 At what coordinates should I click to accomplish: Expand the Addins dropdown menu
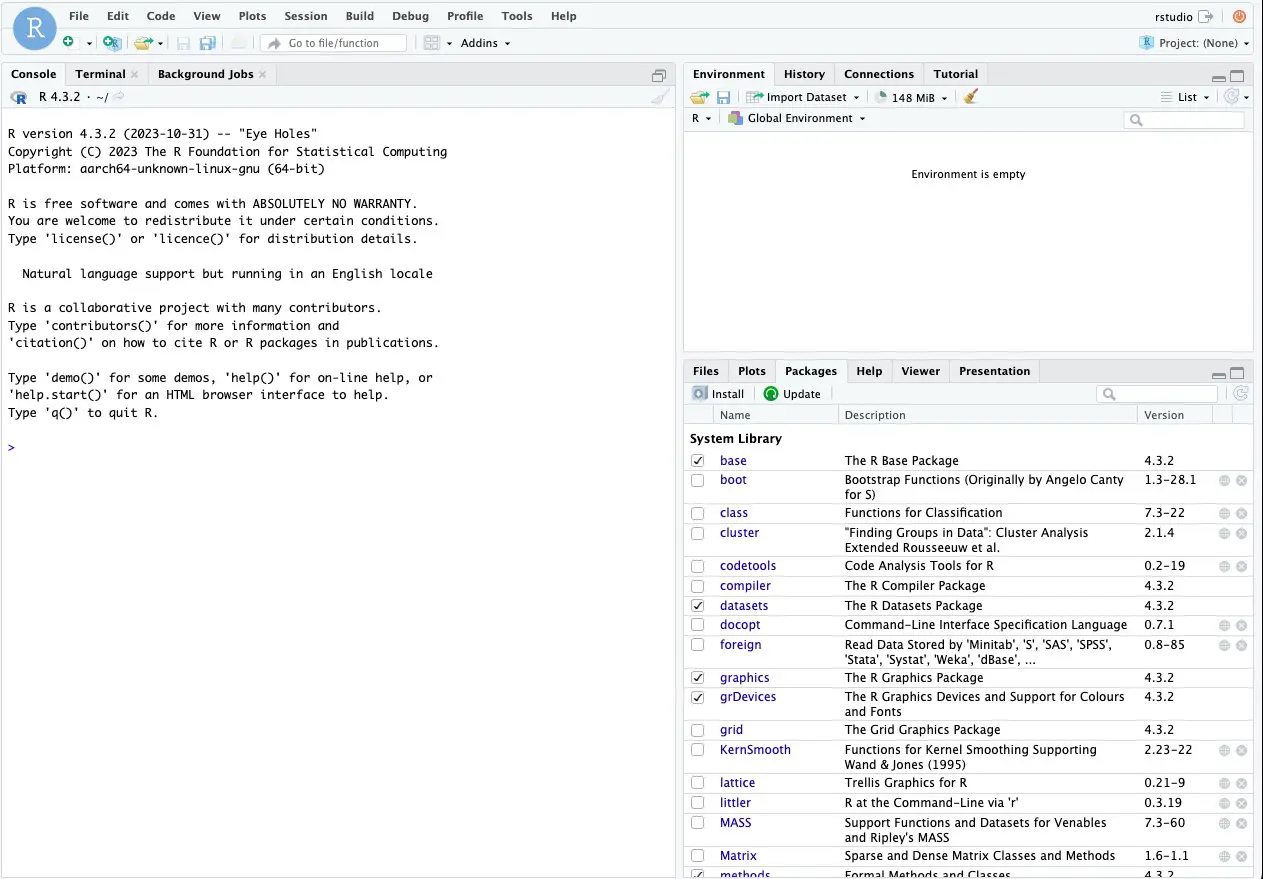(485, 43)
